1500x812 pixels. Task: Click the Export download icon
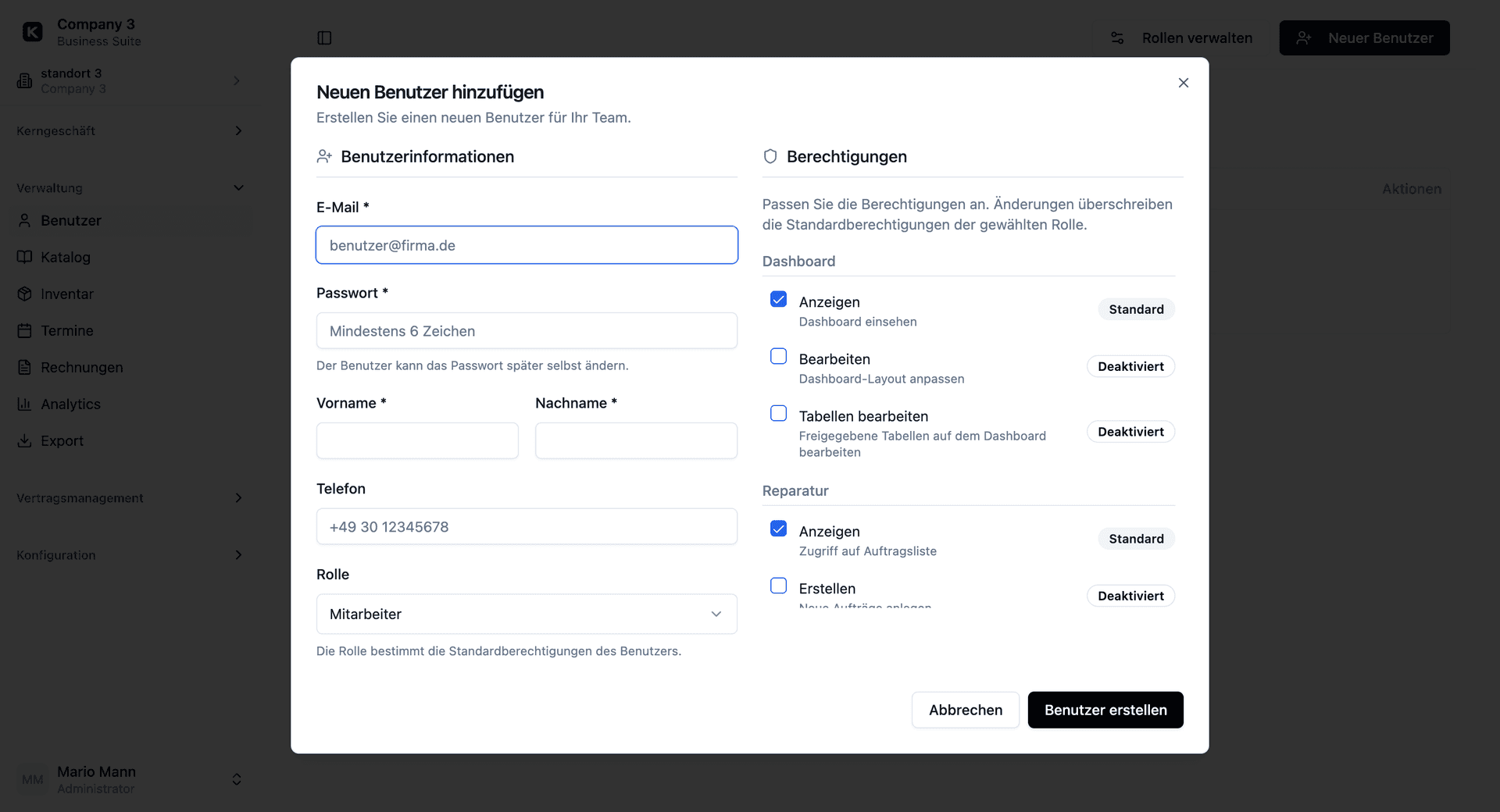(26, 440)
